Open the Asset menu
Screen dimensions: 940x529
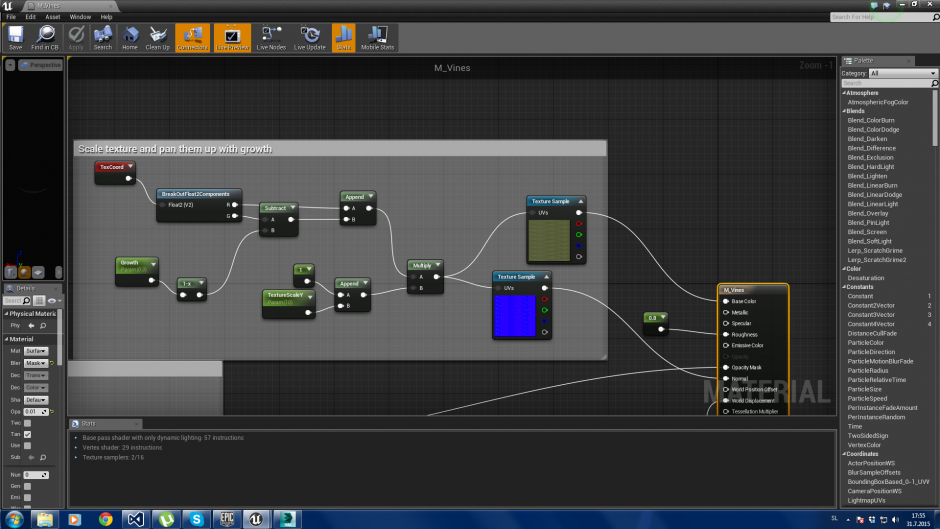[53, 17]
